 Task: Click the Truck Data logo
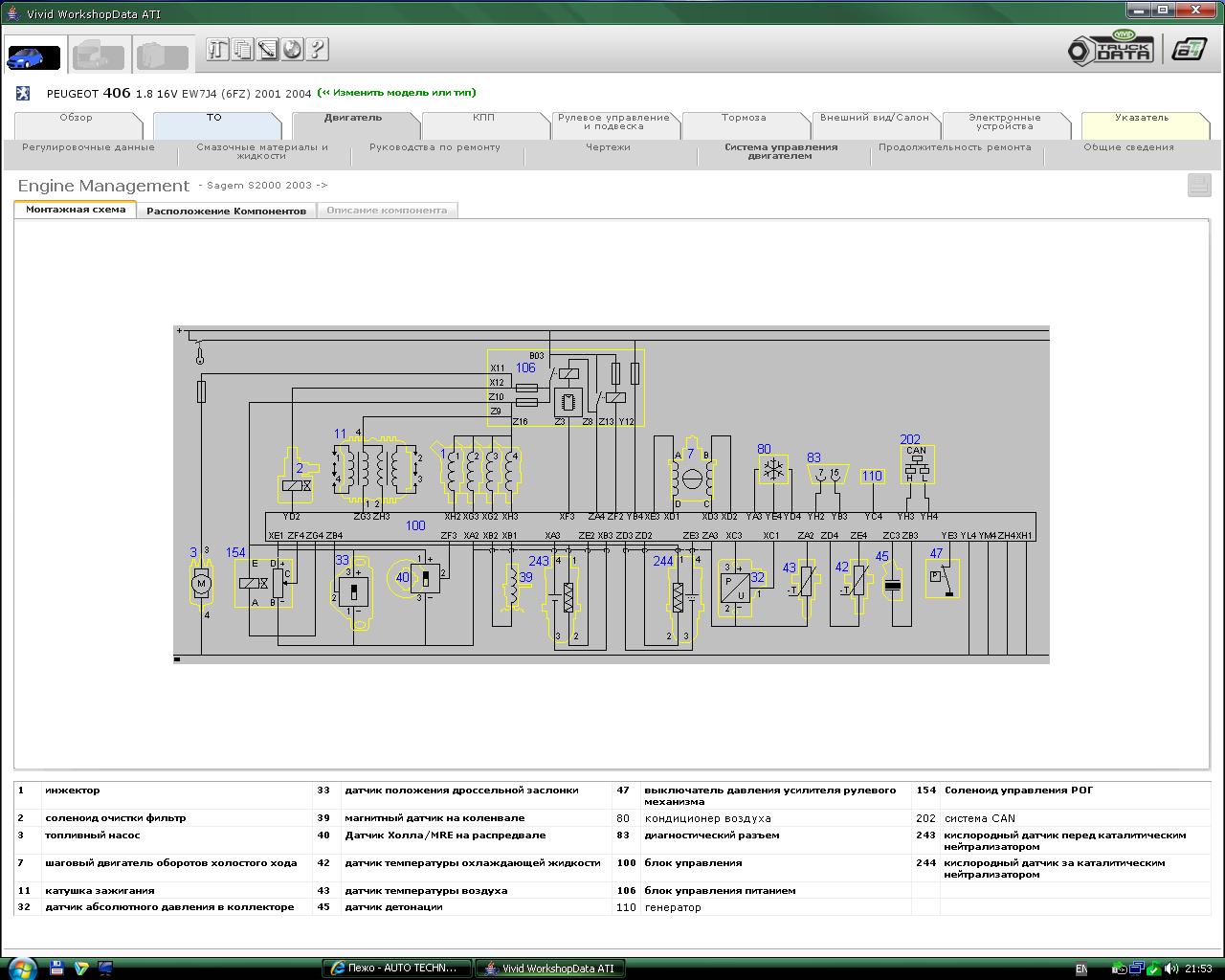pos(1110,50)
